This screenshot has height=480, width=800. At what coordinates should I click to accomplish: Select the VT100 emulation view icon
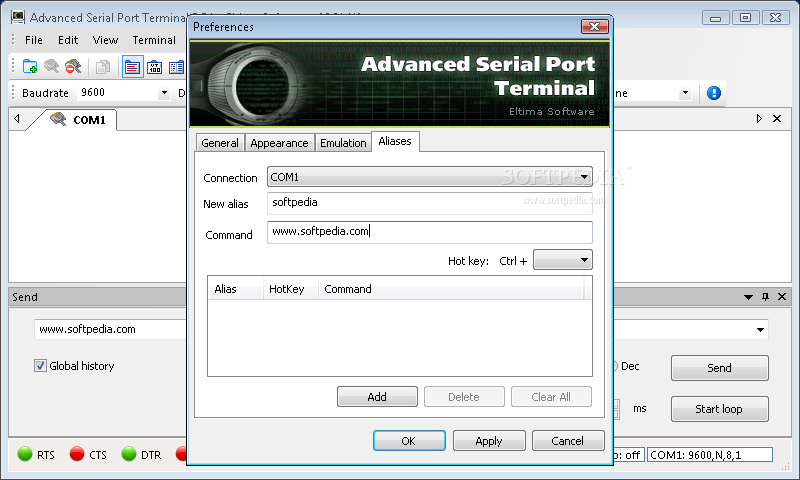tap(155, 67)
